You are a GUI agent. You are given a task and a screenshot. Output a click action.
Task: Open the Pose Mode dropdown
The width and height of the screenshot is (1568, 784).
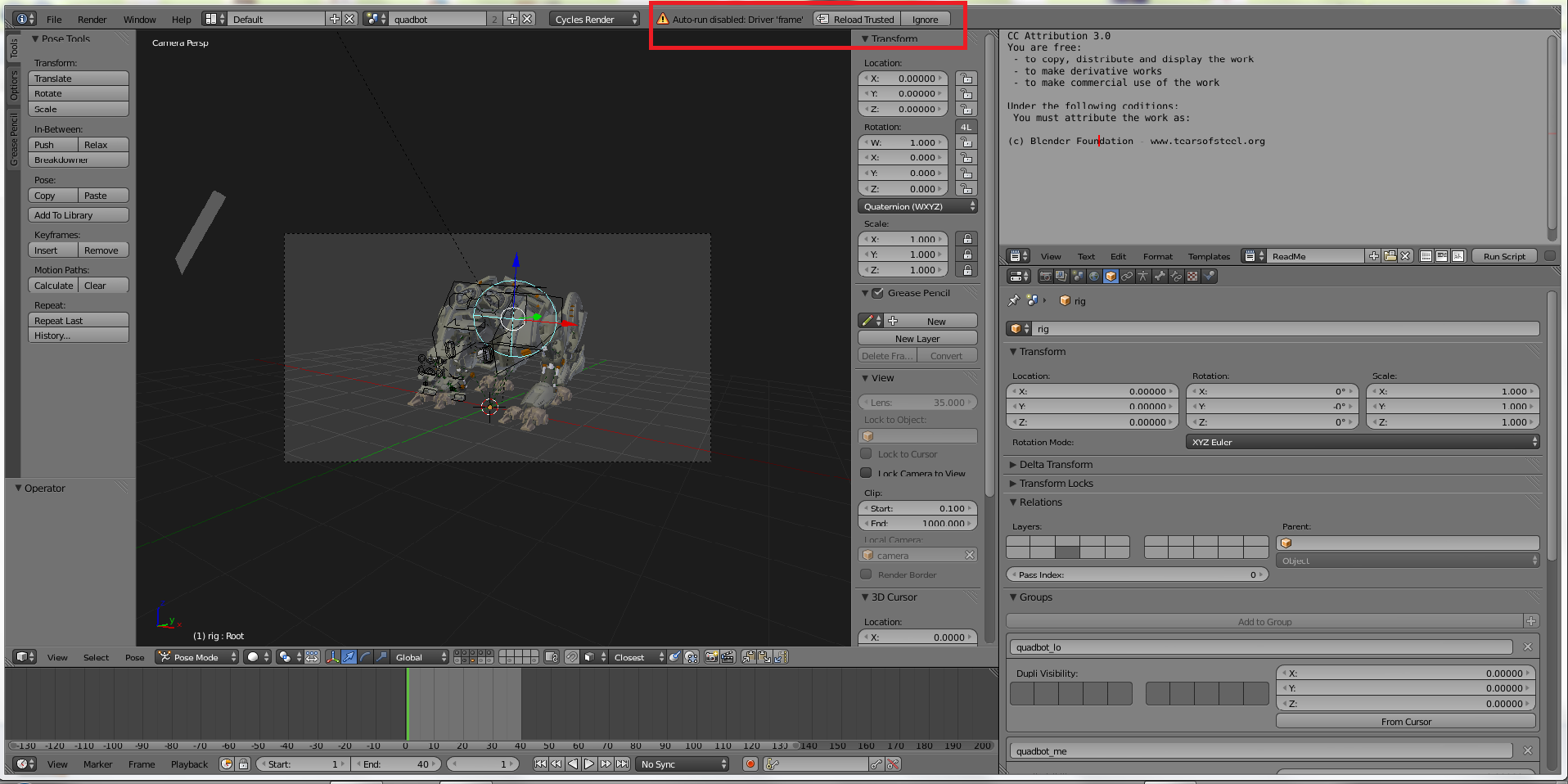click(197, 657)
